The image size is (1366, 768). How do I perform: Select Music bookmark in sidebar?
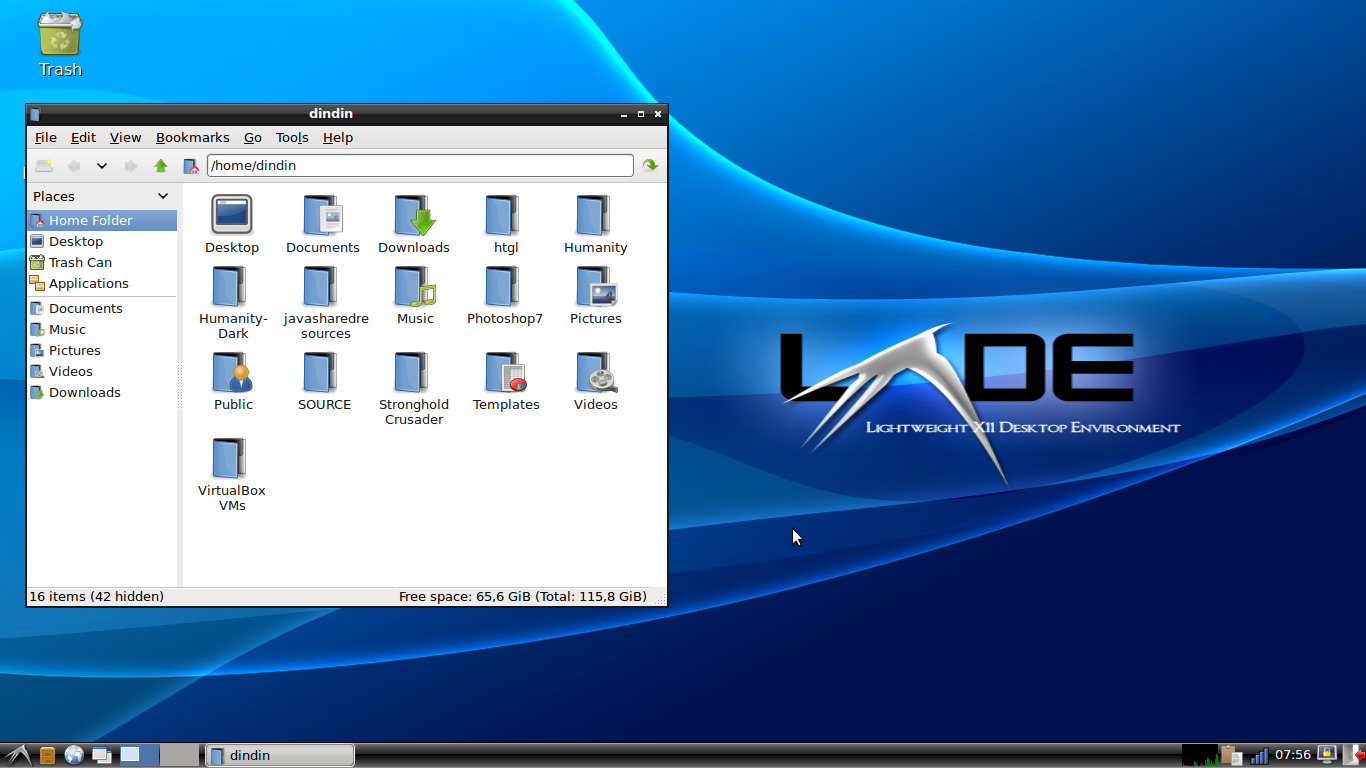click(102, 329)
